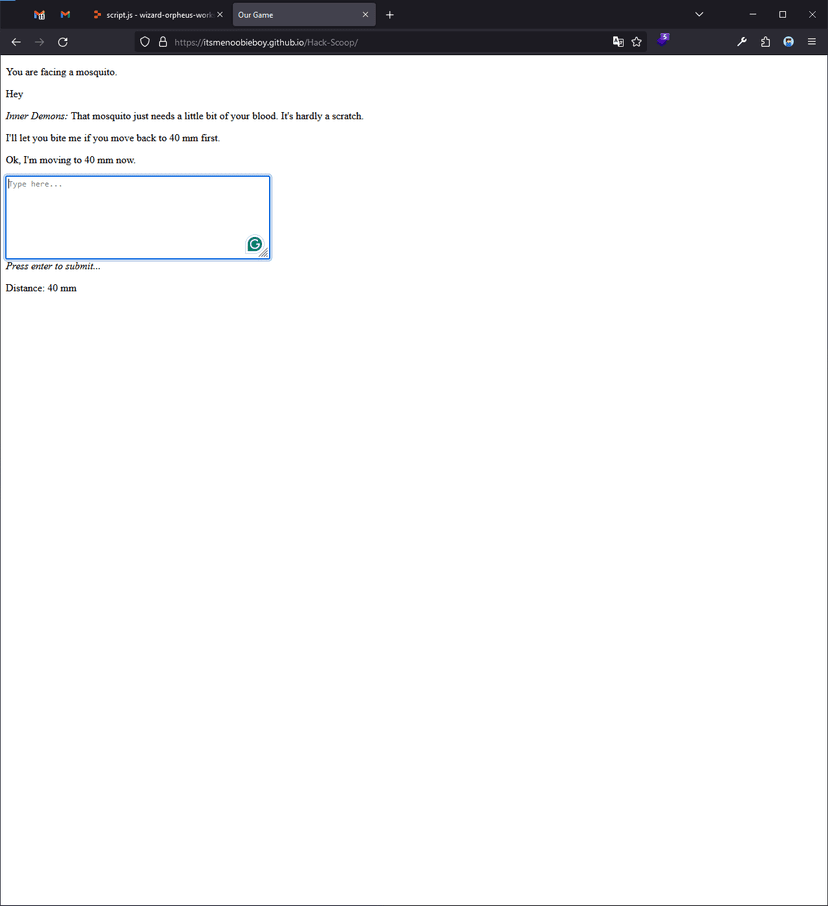Open the list all tabs dropdown

pyautogui.click(x=699, y=14)
